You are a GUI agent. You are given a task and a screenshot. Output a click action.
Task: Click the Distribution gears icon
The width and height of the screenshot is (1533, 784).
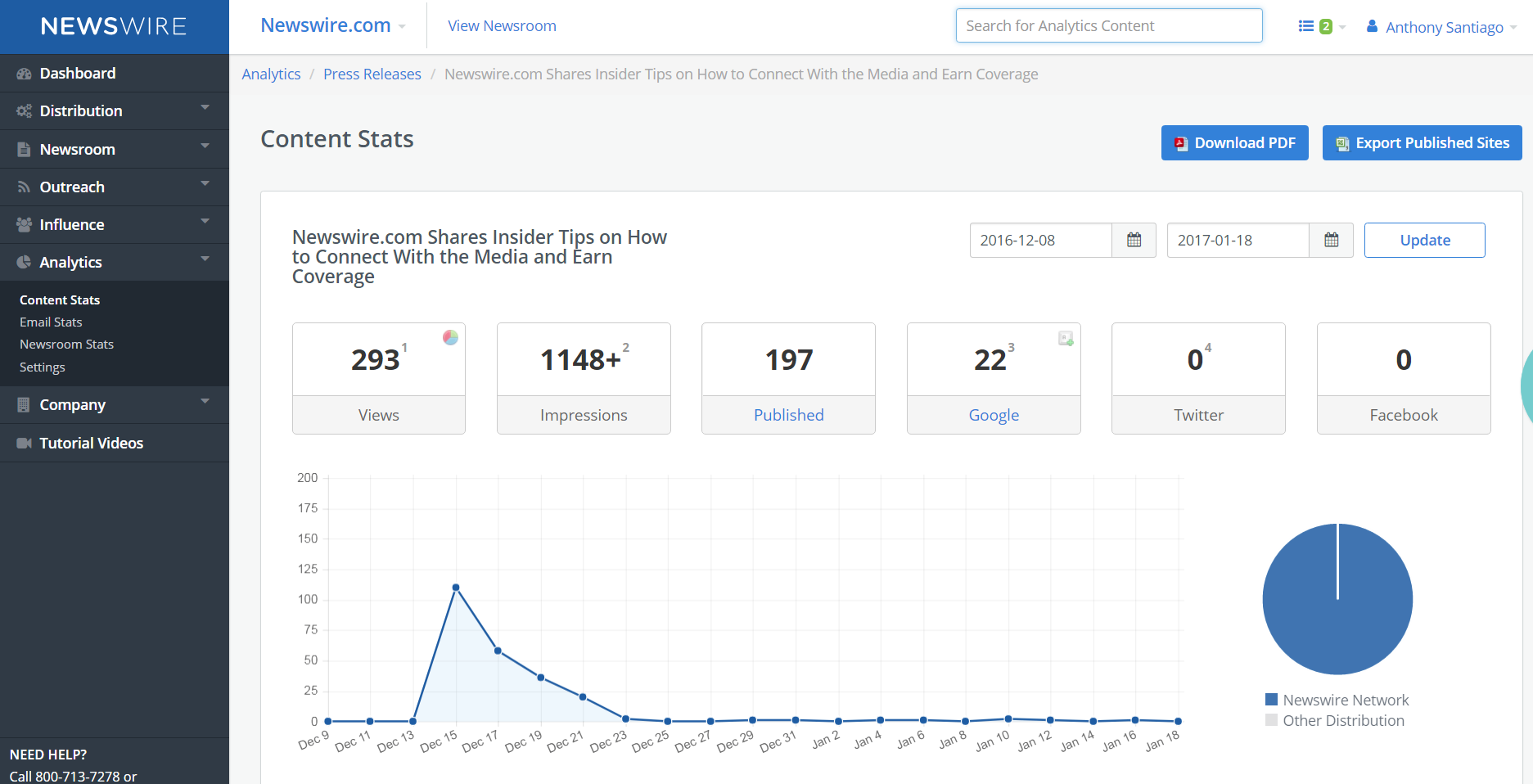click(x=24, y=111)
